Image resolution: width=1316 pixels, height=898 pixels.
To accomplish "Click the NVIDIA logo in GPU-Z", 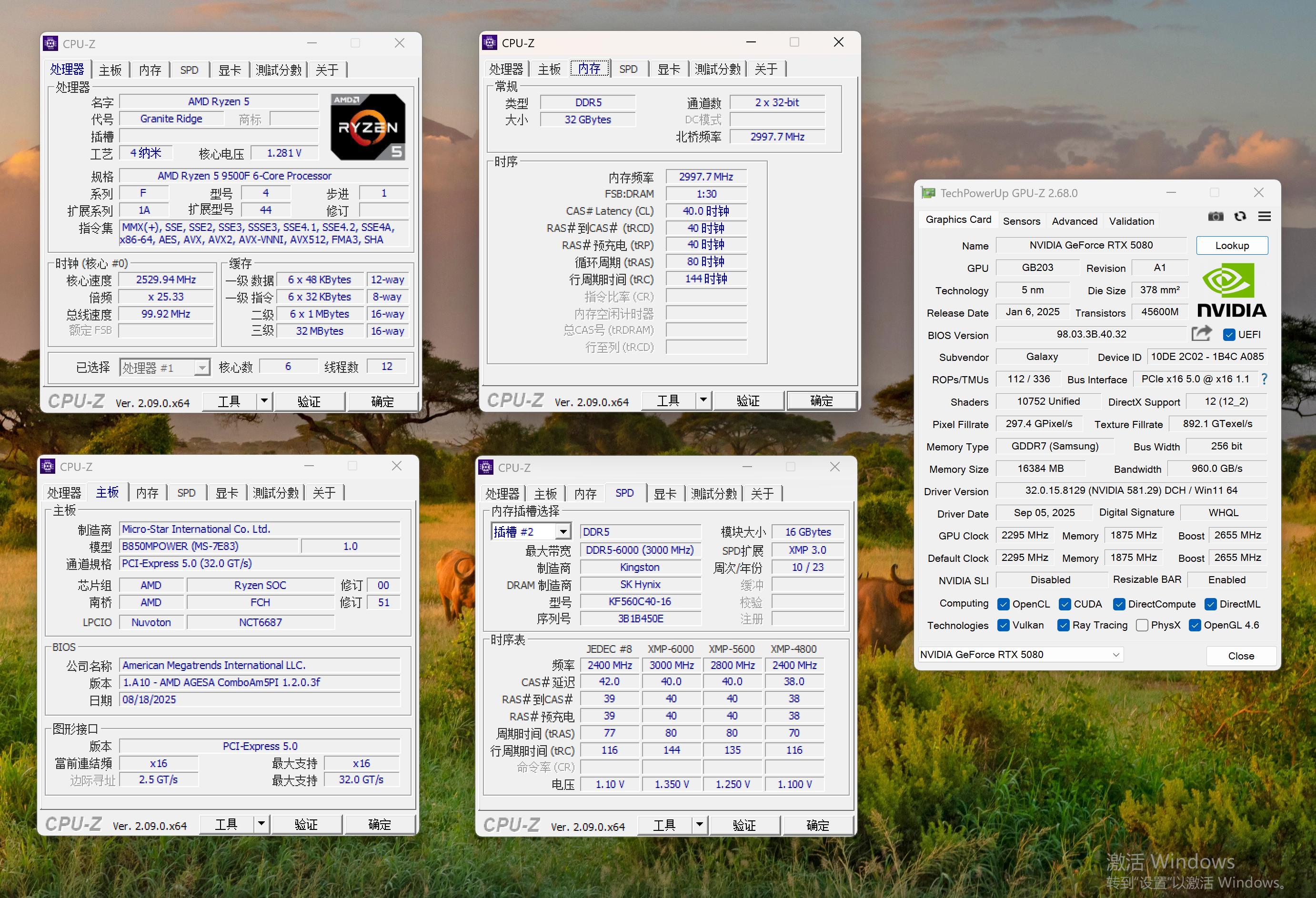I will (x=1231, y=290).
